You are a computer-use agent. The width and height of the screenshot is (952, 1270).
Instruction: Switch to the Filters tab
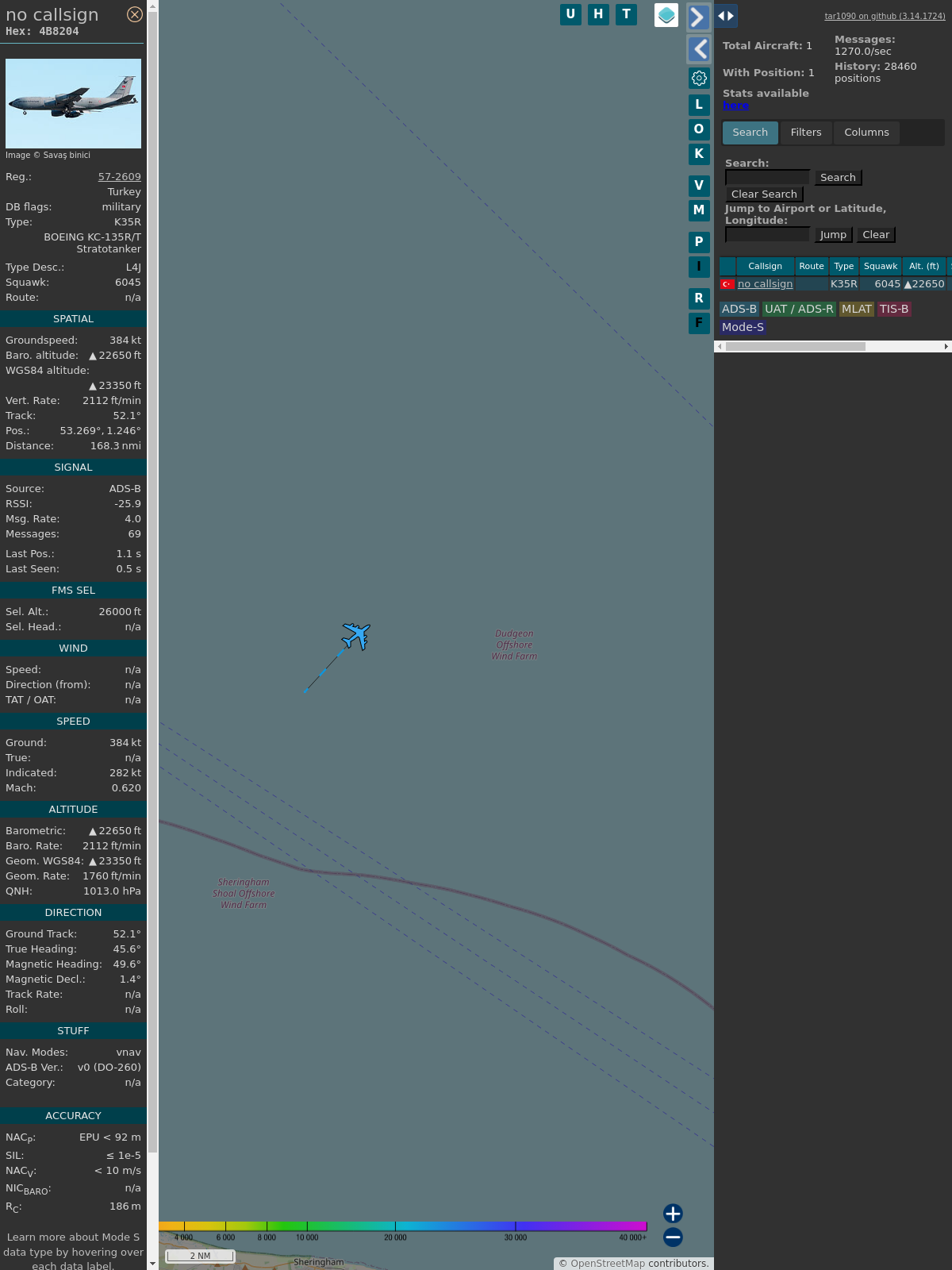pyautogui.click(x=805, y=133)
